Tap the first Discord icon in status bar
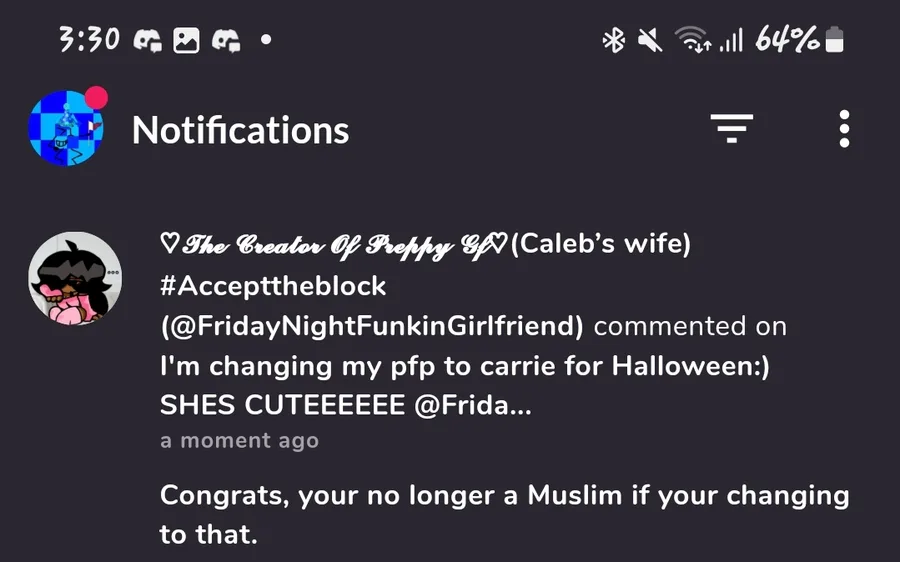Viewport: 900px width, 562px height. [x=149, y=40]
